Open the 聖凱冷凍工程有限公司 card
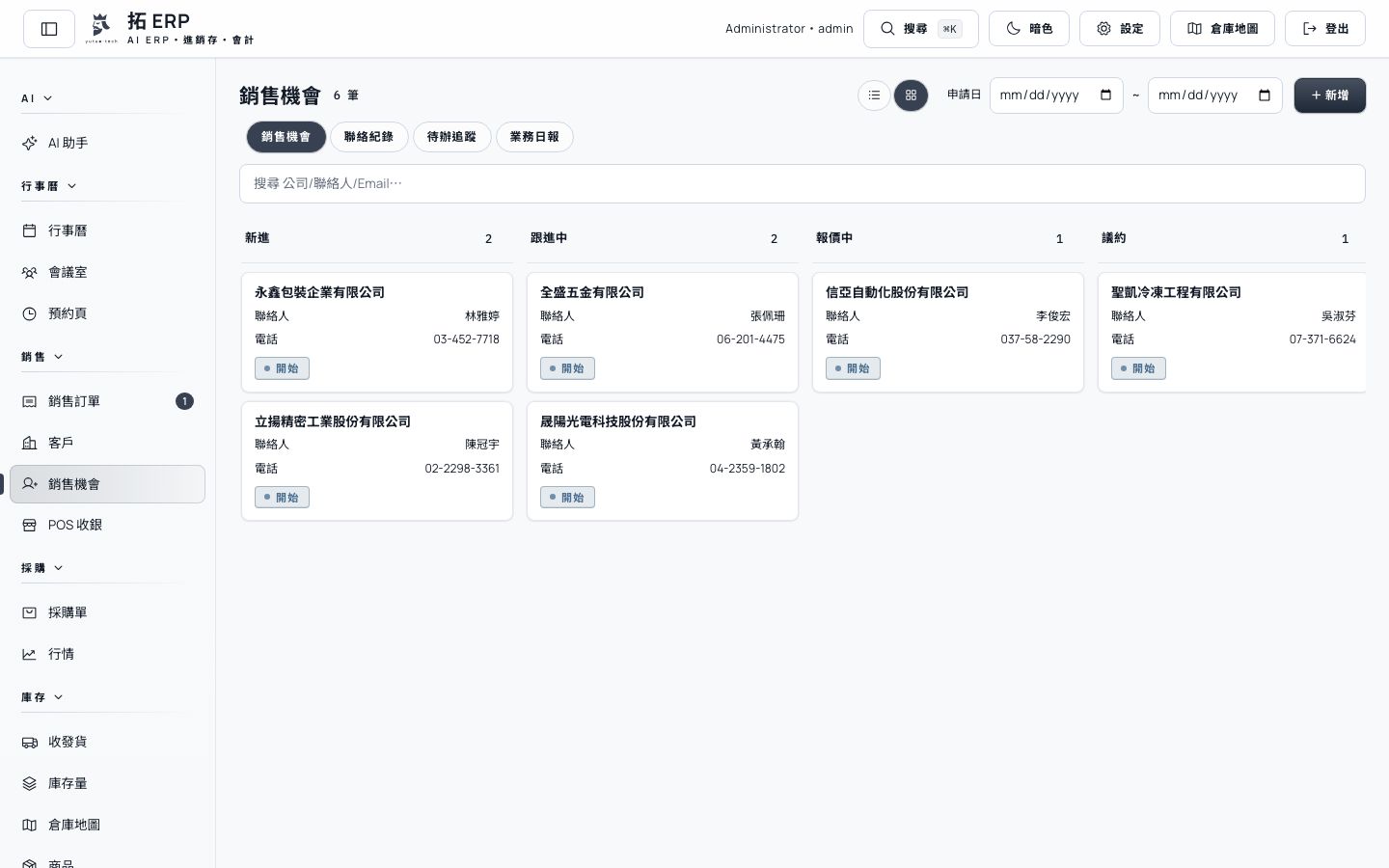Screen dimensions: 1389x868 (x=1233, y=332)
